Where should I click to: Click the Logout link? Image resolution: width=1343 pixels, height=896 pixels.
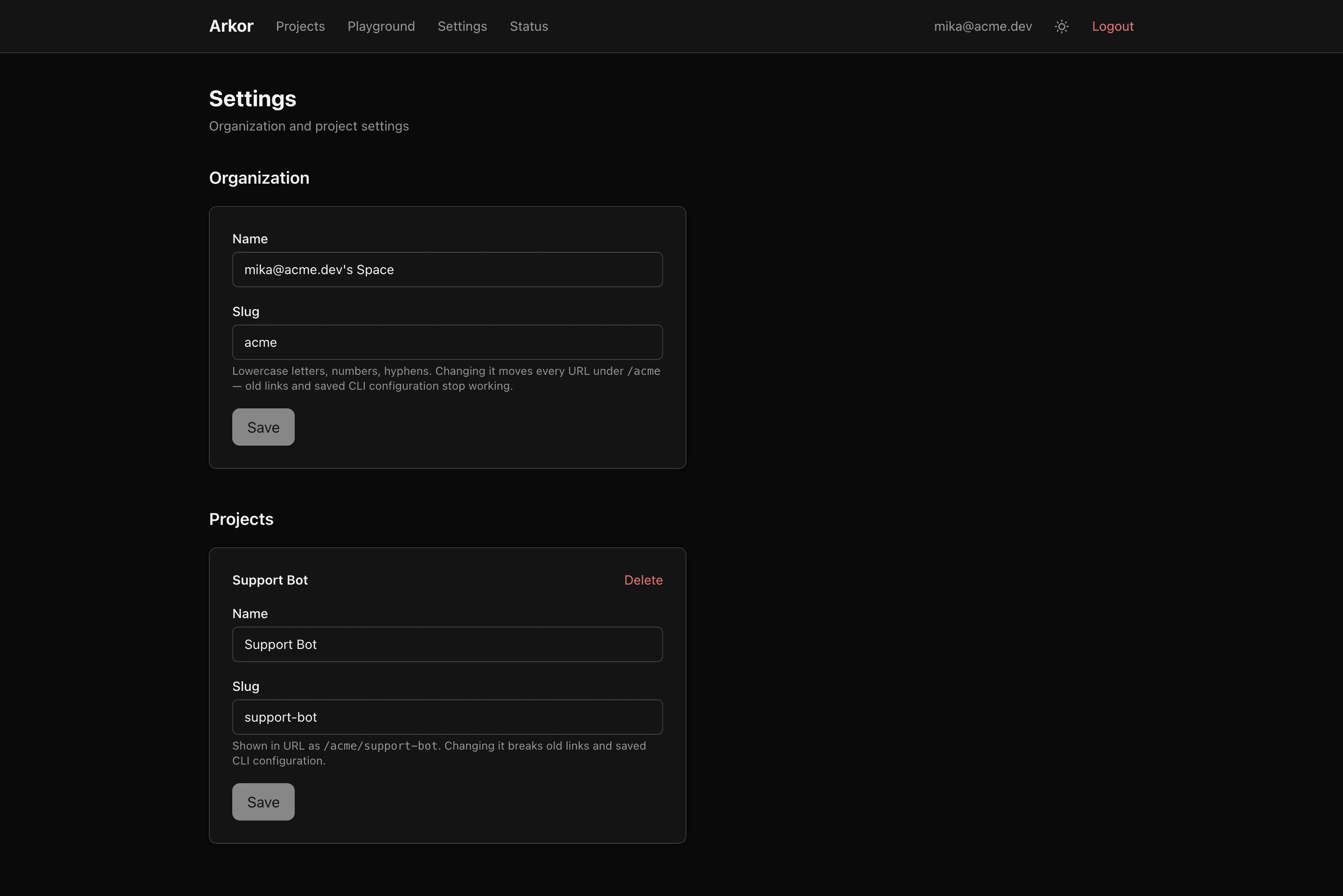click(x=1112, y=26)
